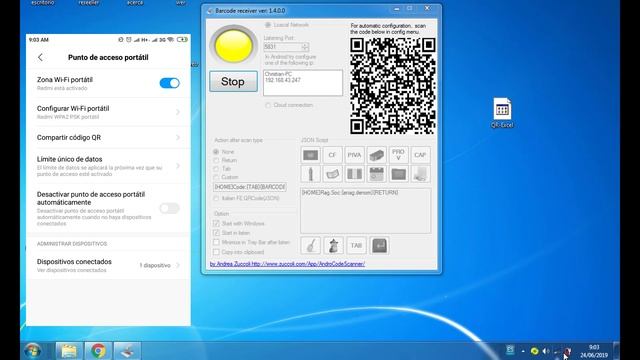This screenshot has height=360, width=640.
Task: Open File Explorer from the taskbar
Action: pos(69,351)
